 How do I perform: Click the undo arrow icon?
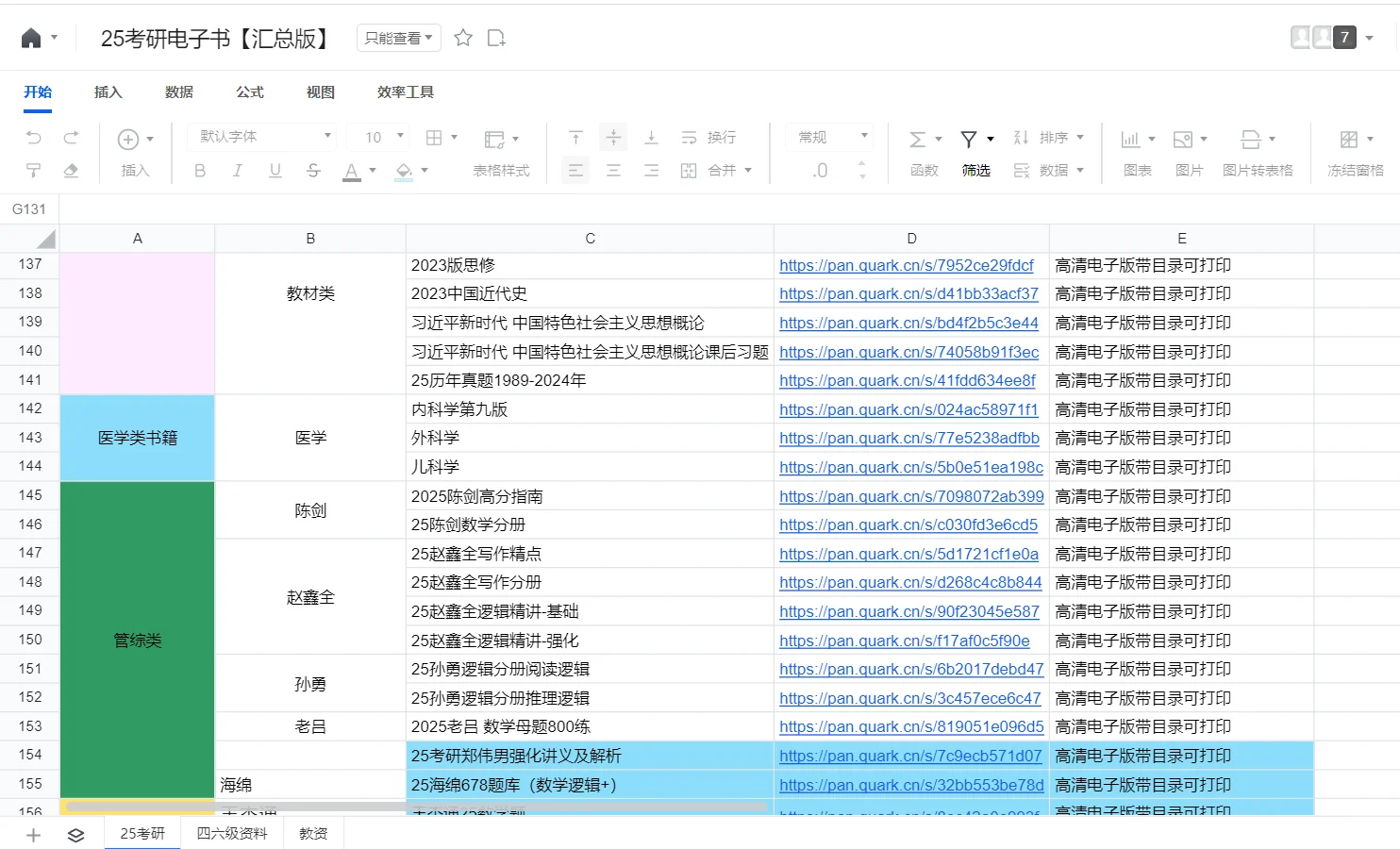[34, 138]
